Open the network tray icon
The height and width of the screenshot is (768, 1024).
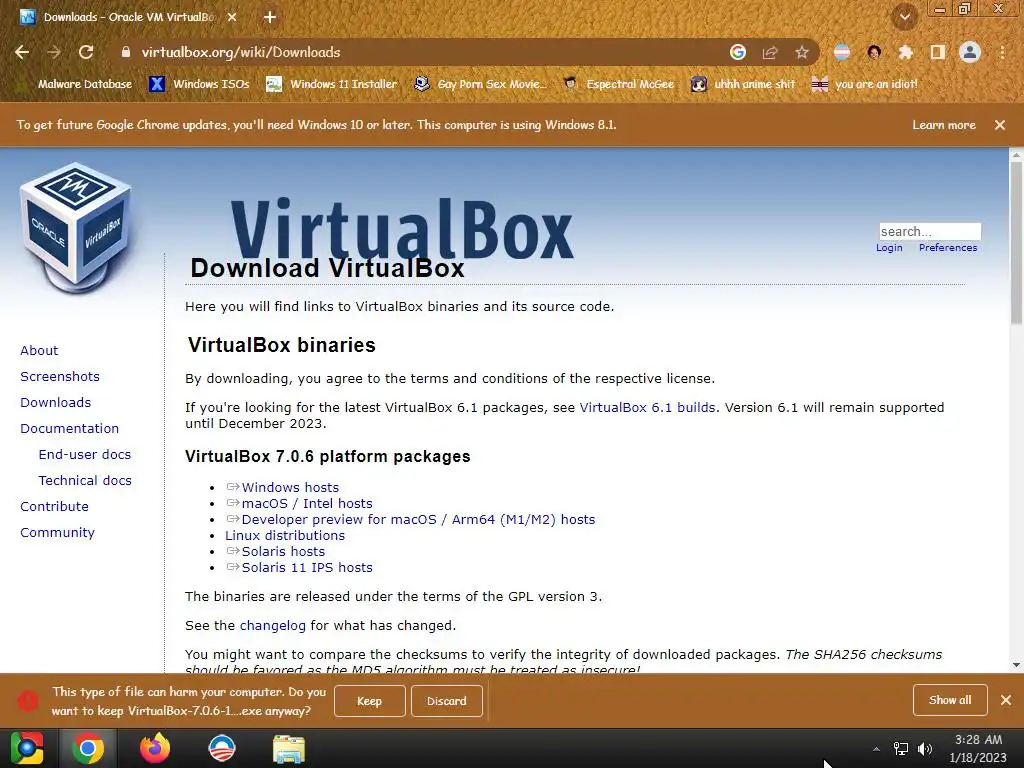901,749
